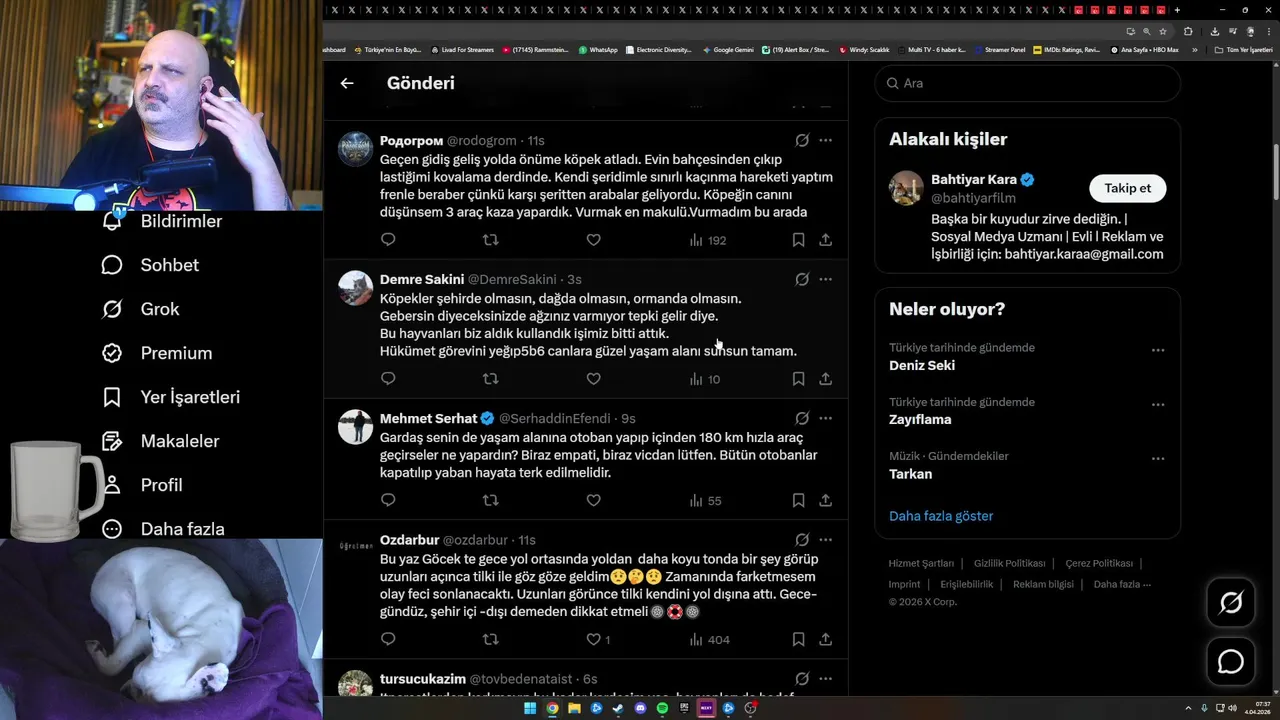Go back with the arrow beside Gönderi

(347, 83)
